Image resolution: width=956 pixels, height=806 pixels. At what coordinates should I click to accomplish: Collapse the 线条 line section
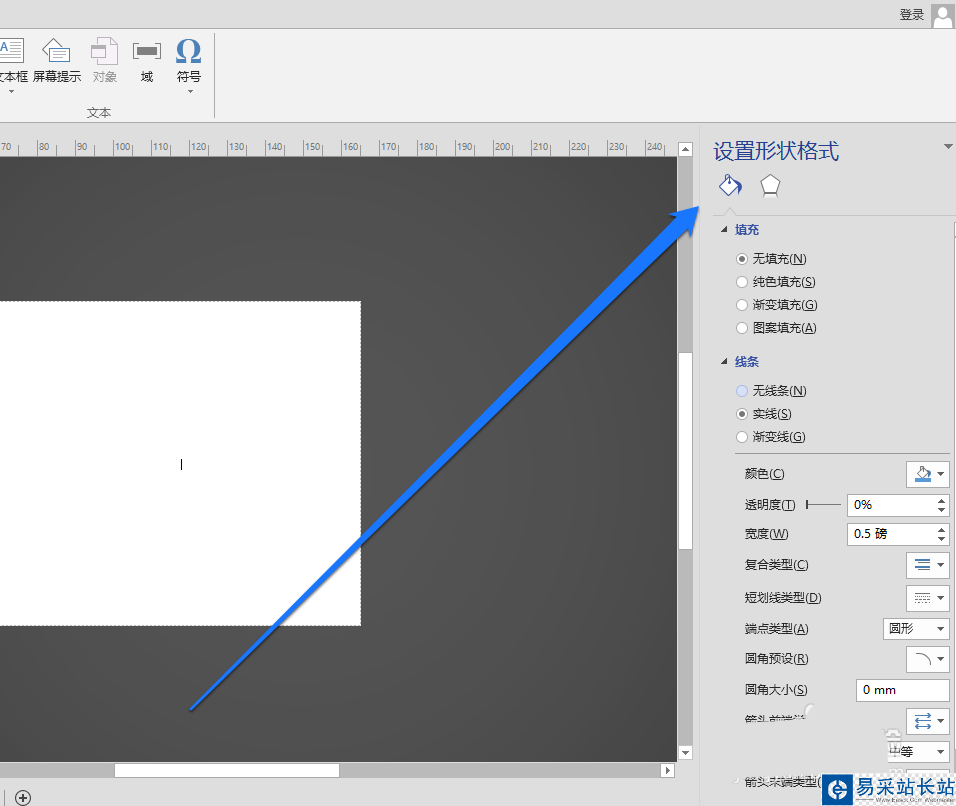(724, 362)
